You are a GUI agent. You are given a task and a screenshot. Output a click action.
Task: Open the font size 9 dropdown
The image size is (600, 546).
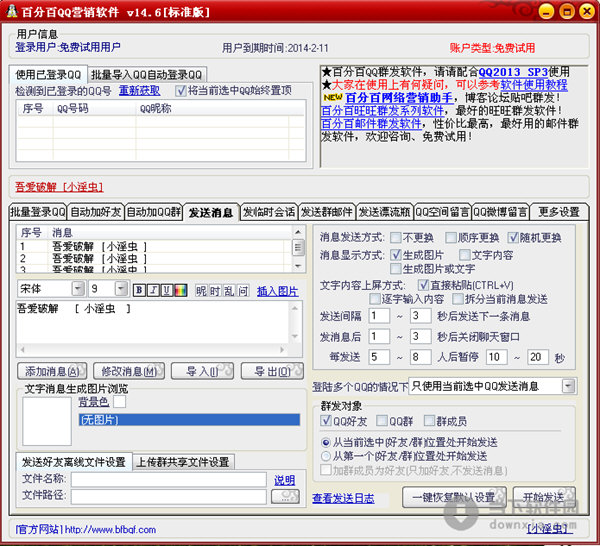121,288
